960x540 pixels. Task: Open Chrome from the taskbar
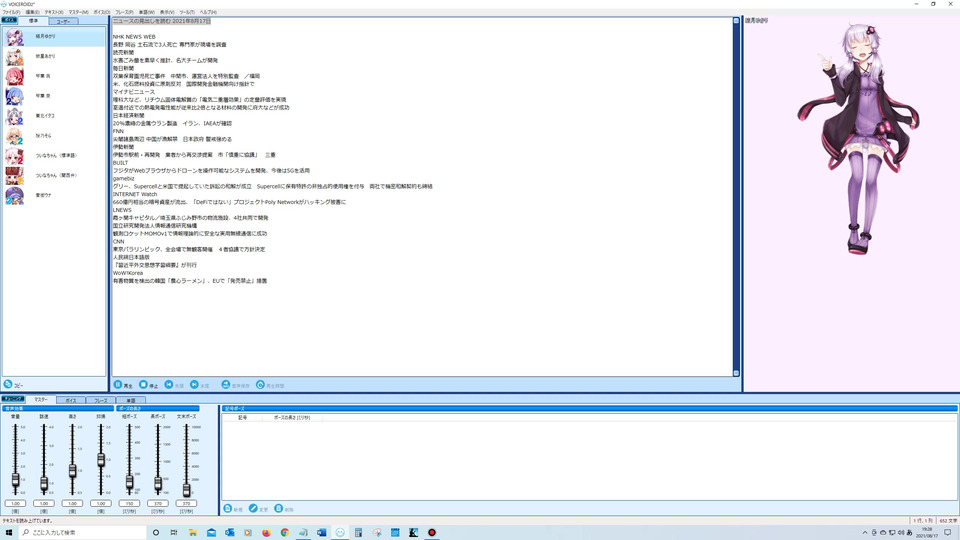point(285,533)
